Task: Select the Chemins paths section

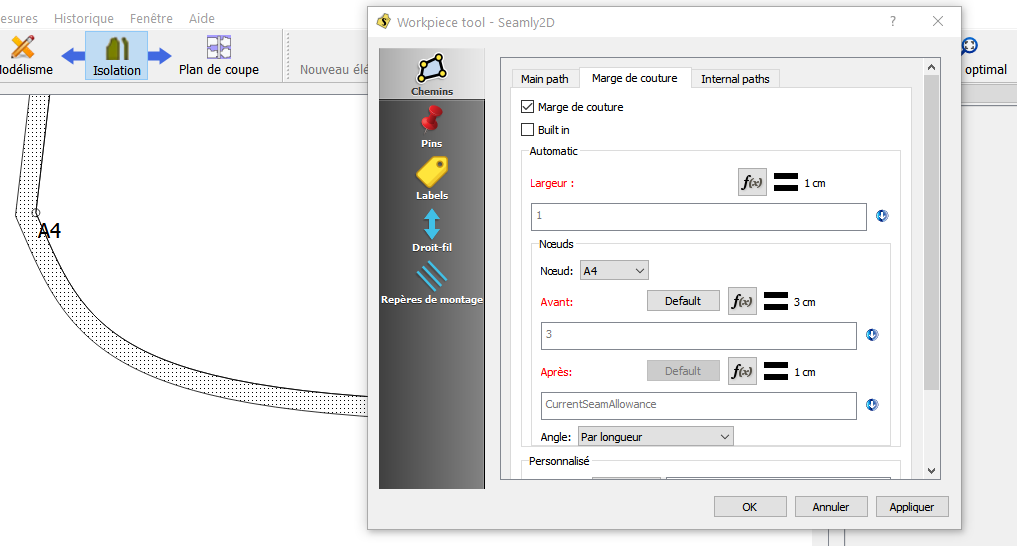Action: pos(431,74)
